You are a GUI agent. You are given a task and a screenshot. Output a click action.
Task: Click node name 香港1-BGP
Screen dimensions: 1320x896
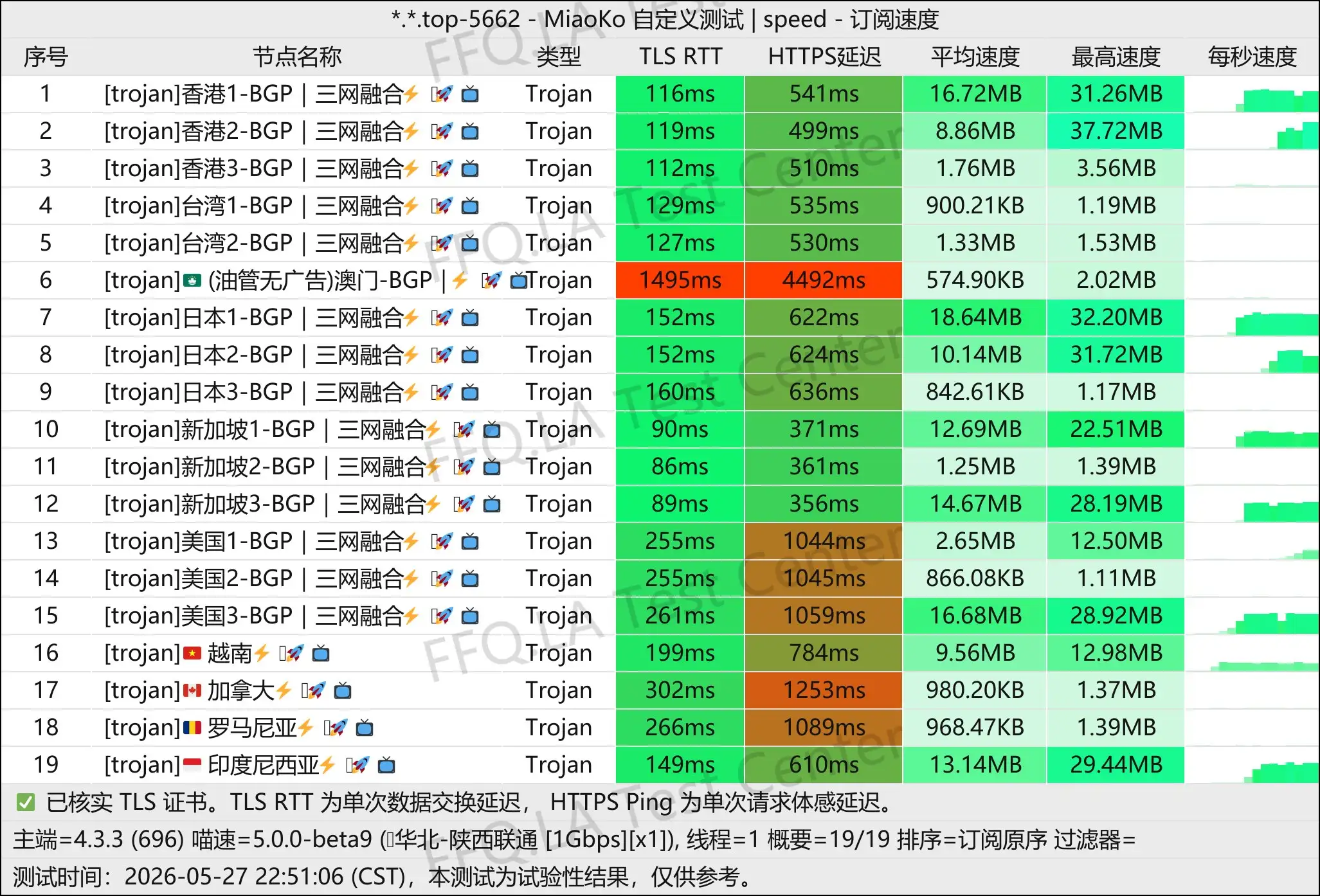(x=237, y=94)
